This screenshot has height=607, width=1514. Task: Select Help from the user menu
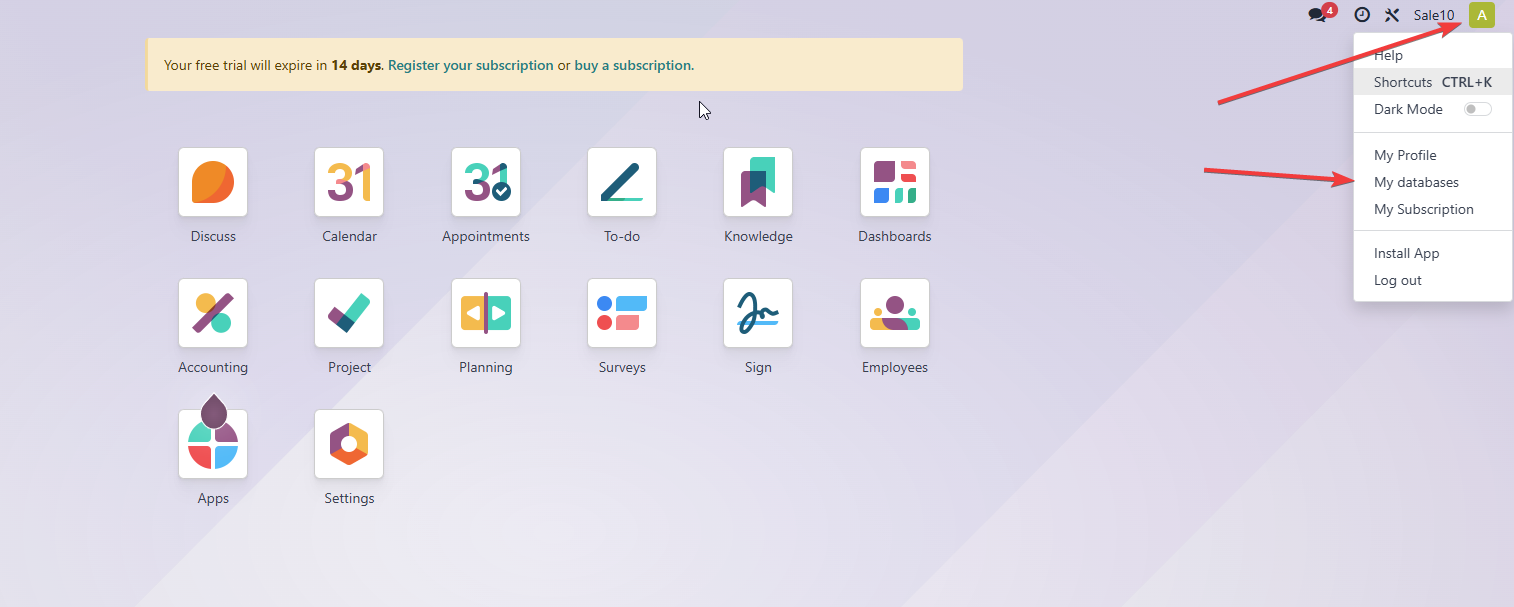(1433, 55)
